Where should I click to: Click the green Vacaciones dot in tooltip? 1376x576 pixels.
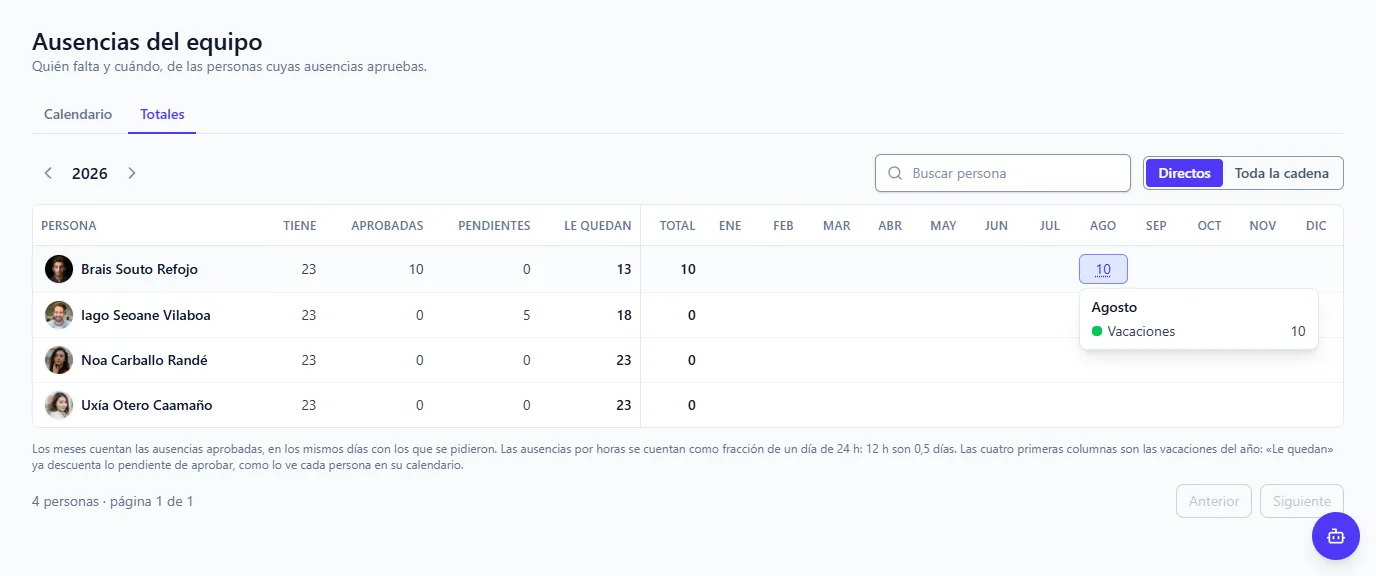click(x=1097, y=331)
